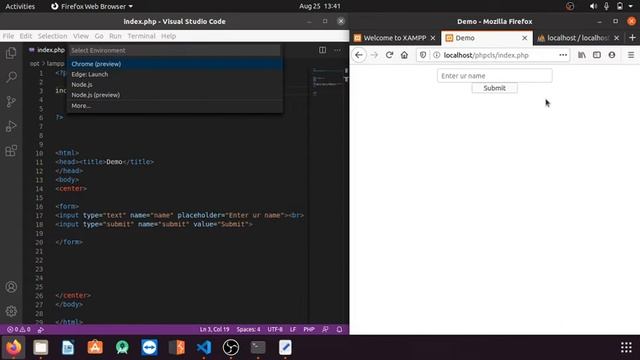Go forward in Firefox

click(x=374, y=55)
